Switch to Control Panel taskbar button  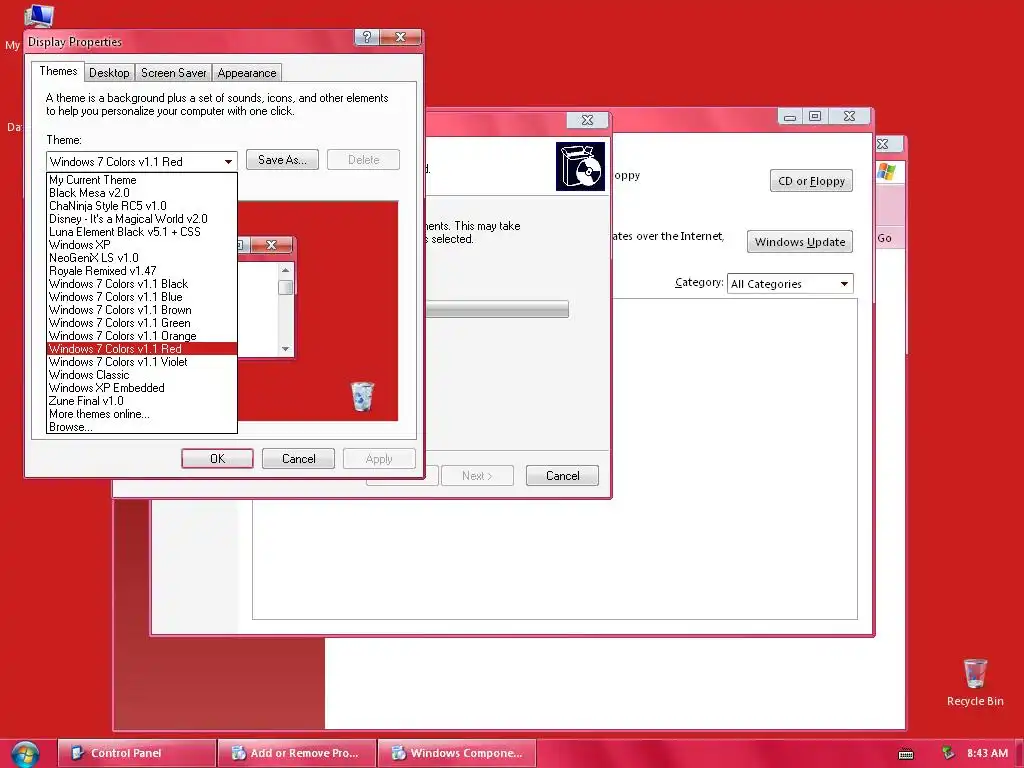click(x=136, y=753)
